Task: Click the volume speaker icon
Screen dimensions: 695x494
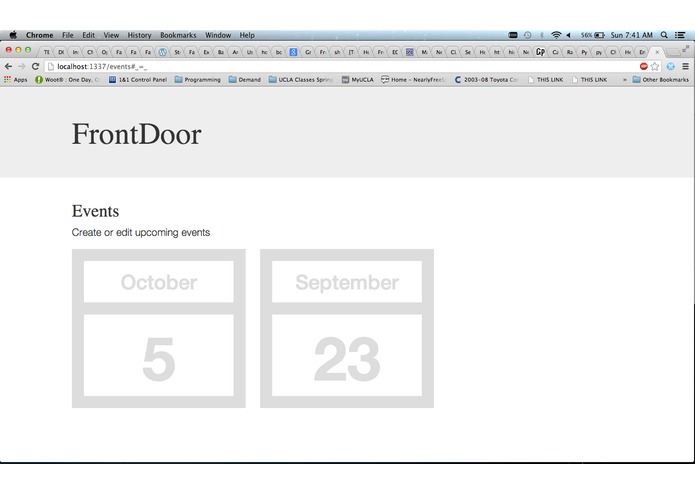Action: click(569, 35)
